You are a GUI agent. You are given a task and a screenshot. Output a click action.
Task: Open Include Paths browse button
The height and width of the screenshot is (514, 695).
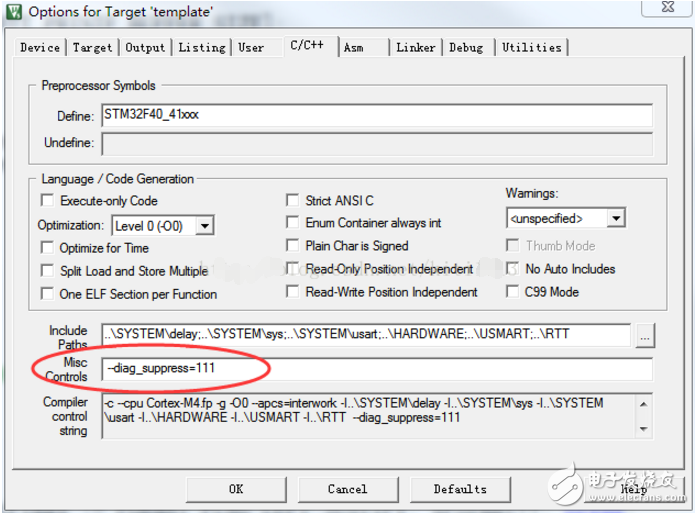[x=643, y=336]
